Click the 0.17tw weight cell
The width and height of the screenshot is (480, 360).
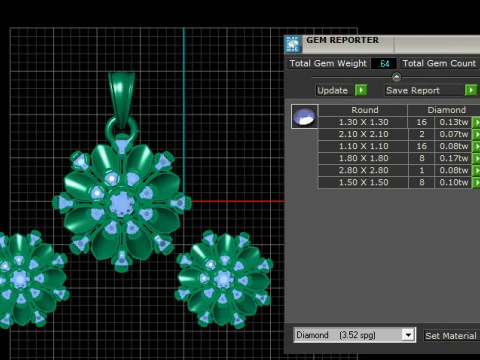453,158
